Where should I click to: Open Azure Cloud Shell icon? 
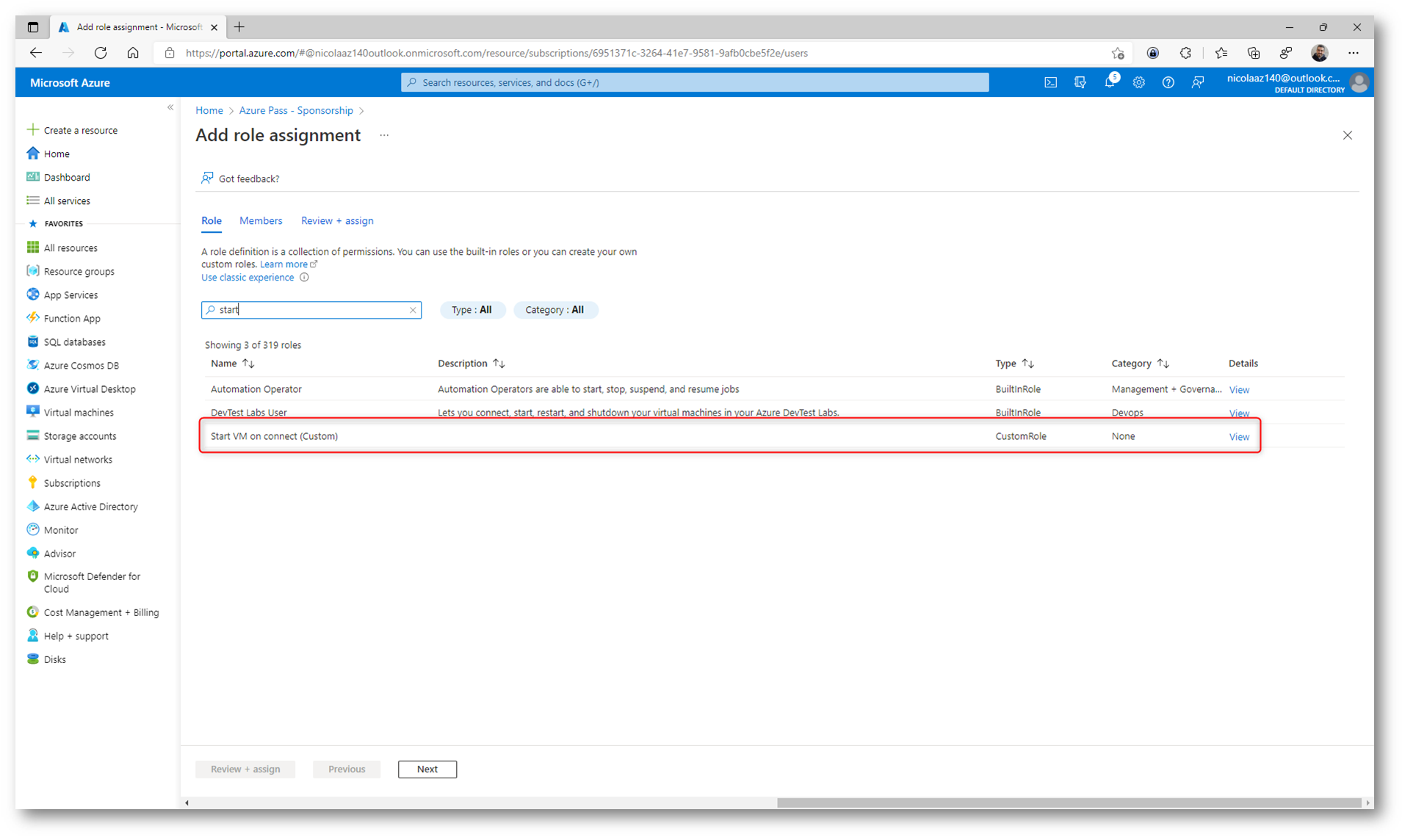pyautogui.click(x=1050, y=83)
